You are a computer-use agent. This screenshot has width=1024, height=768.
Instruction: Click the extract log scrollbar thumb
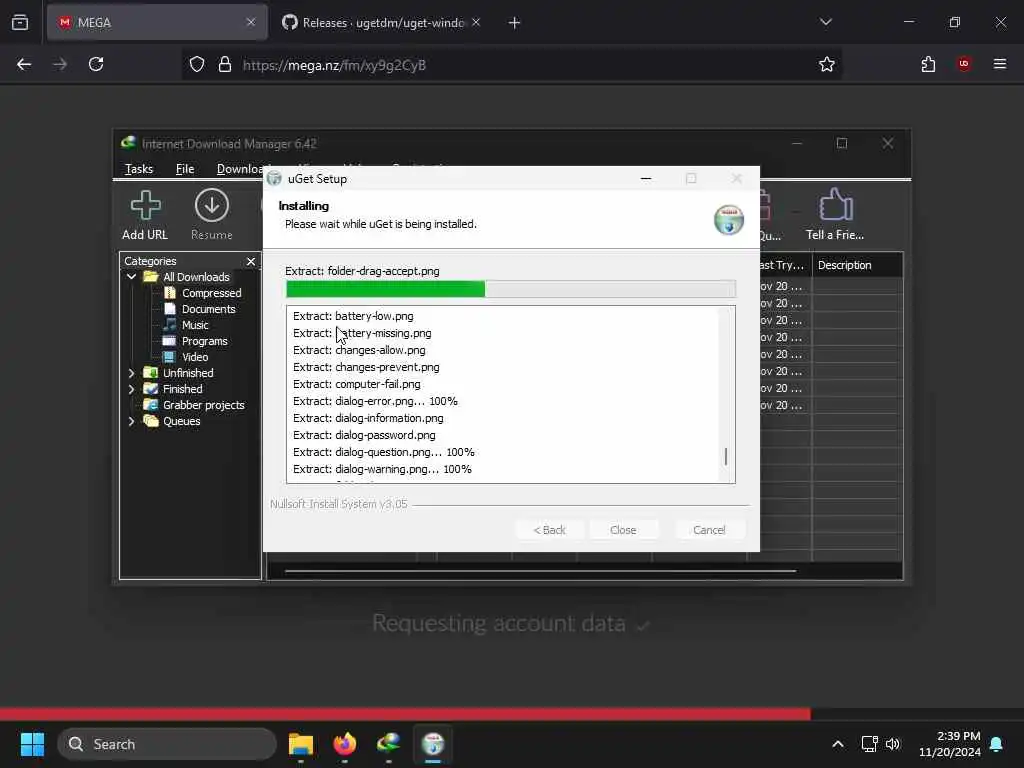726,456
